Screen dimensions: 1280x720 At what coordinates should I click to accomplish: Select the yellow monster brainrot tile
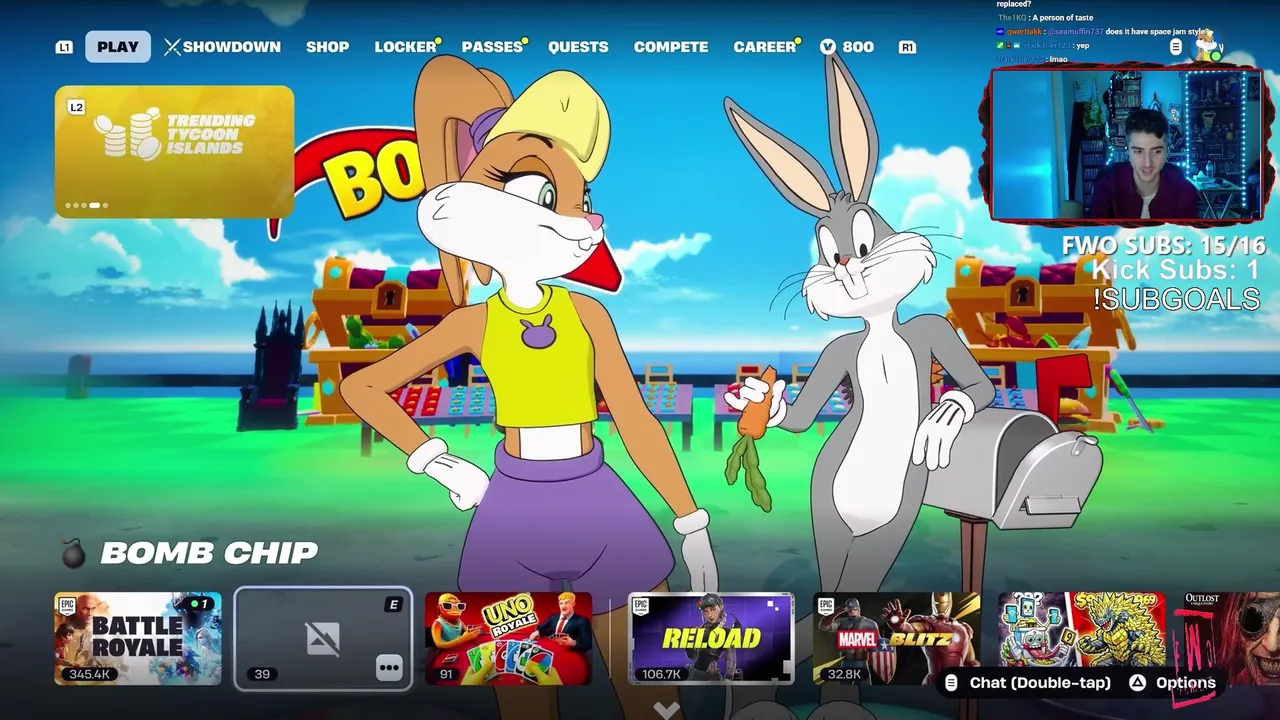(1082, 639)
